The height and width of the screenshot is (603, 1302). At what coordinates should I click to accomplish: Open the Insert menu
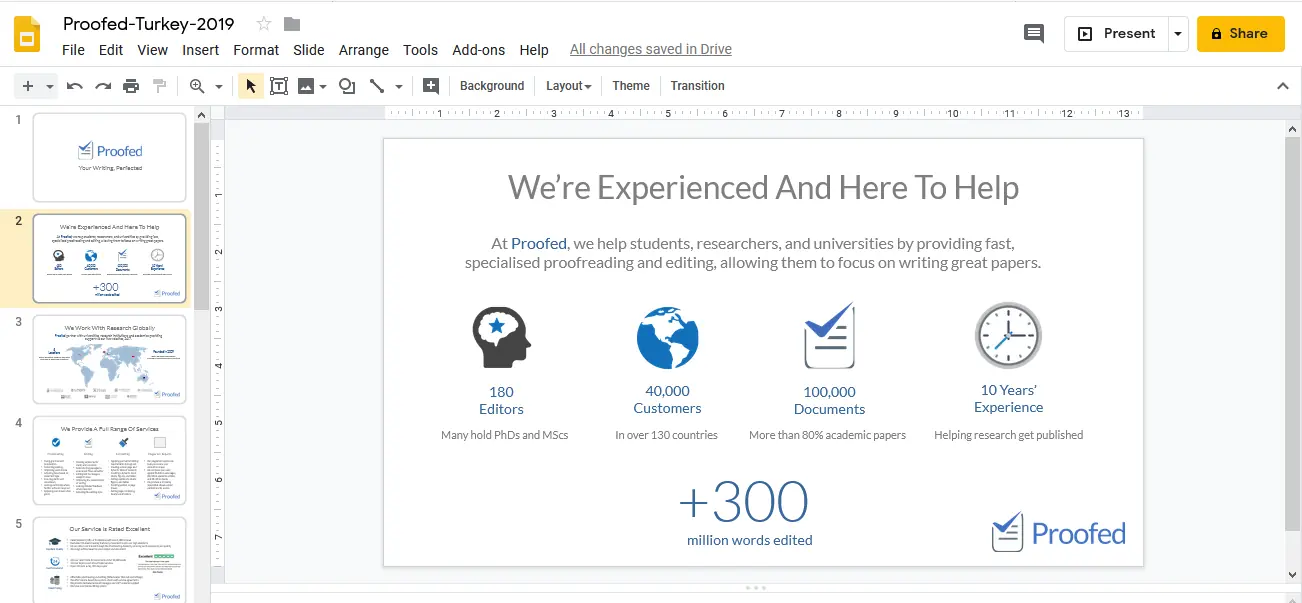pos(201,50)
